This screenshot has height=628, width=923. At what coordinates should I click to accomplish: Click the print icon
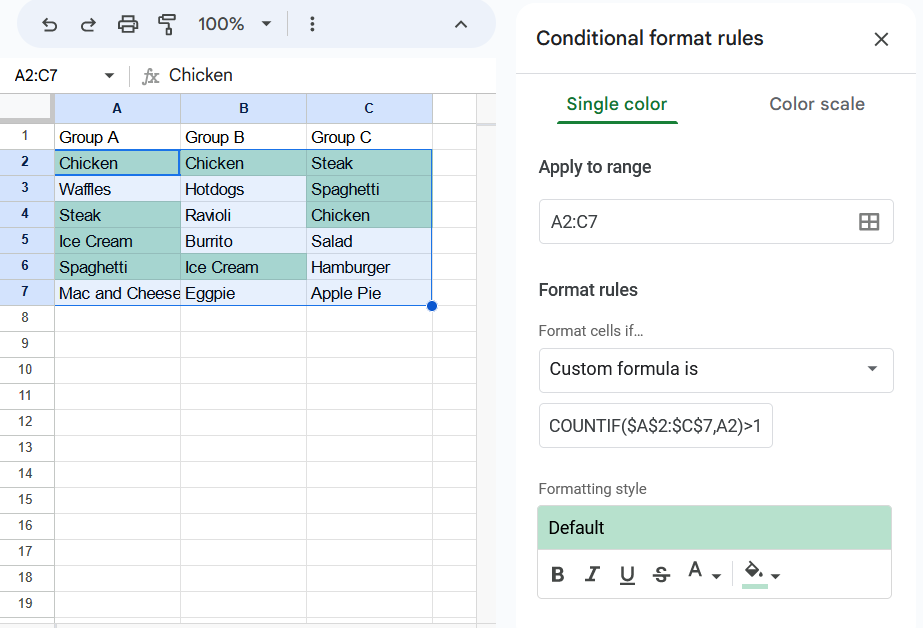(x=128, y=24)
